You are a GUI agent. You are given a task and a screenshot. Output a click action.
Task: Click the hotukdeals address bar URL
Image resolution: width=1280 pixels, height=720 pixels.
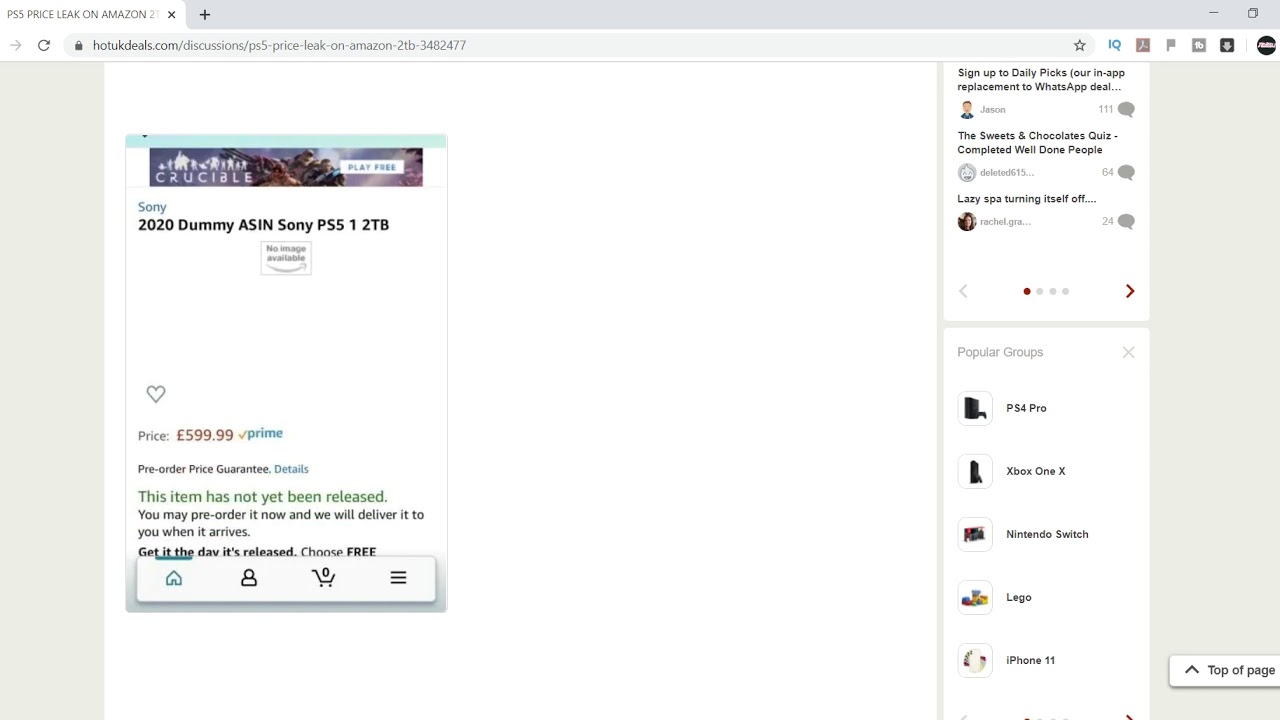(279, 45)
